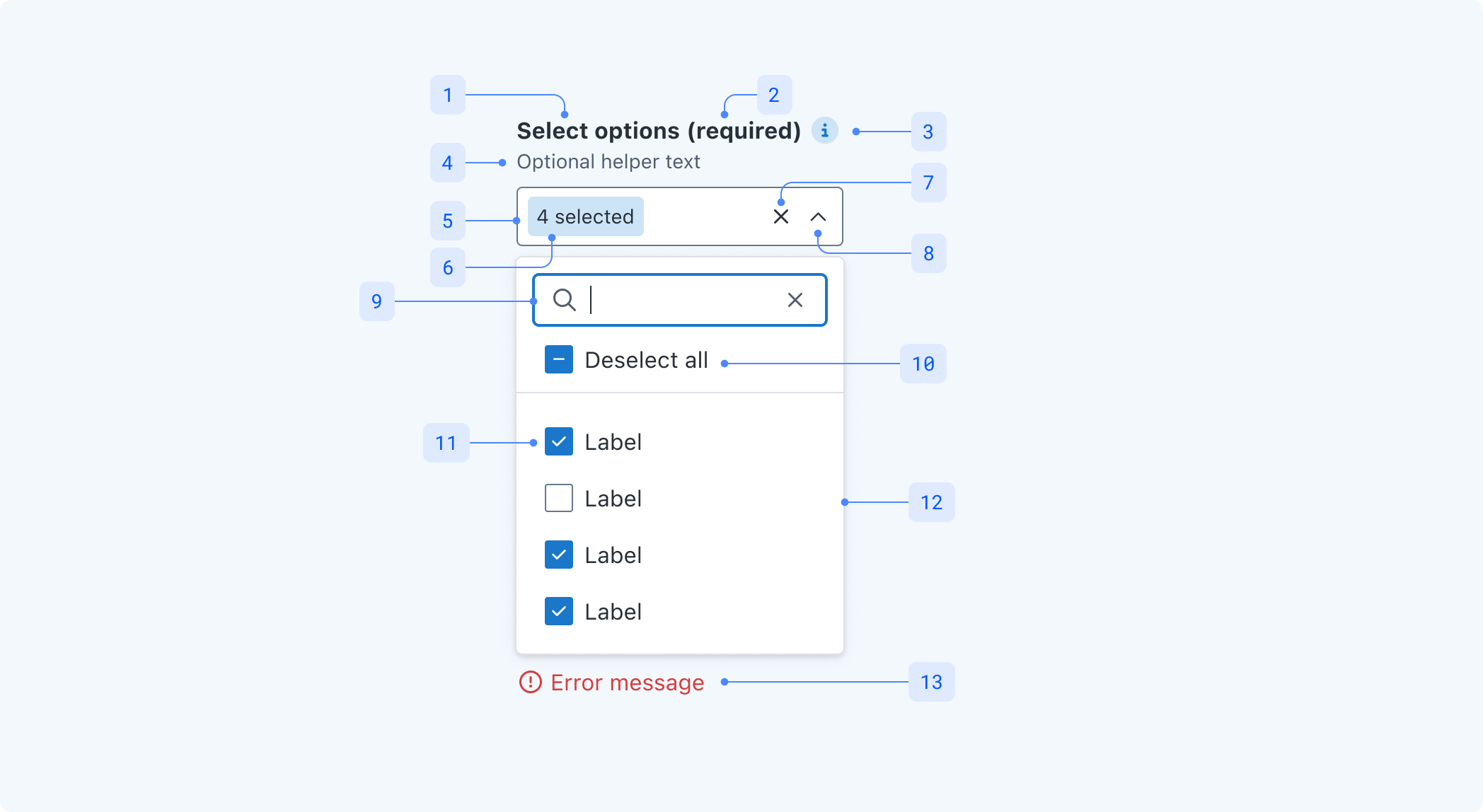Screen dimensions: 1483x812
Task: Click the search magnifier icon
Action: coord(564,300)
